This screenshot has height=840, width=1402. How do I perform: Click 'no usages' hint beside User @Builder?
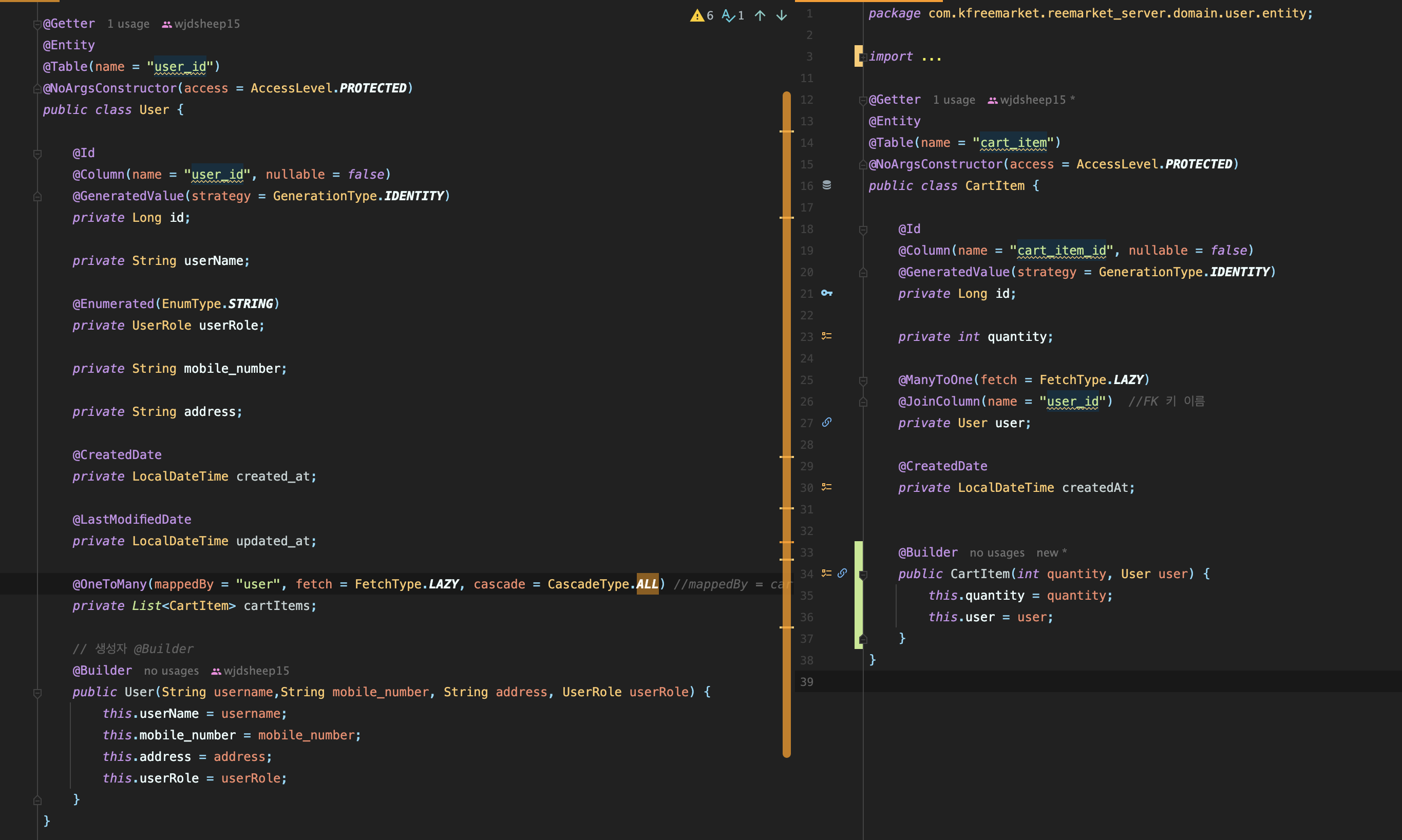click(171, 671)
